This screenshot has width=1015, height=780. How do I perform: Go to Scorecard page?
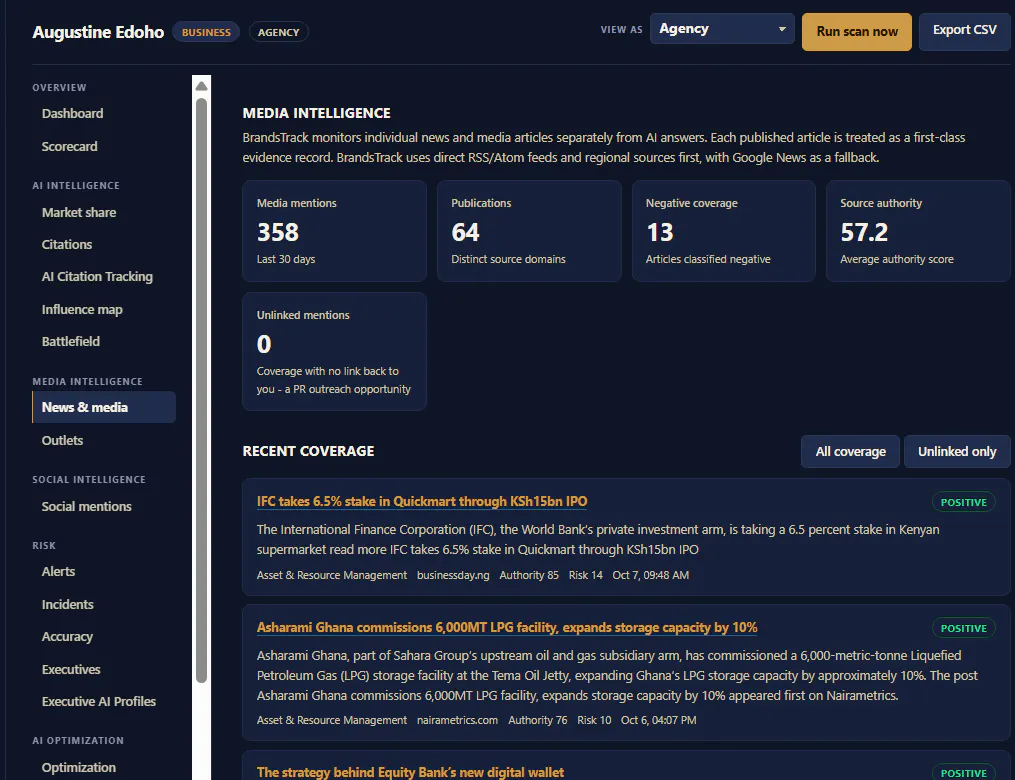(69, 146)
